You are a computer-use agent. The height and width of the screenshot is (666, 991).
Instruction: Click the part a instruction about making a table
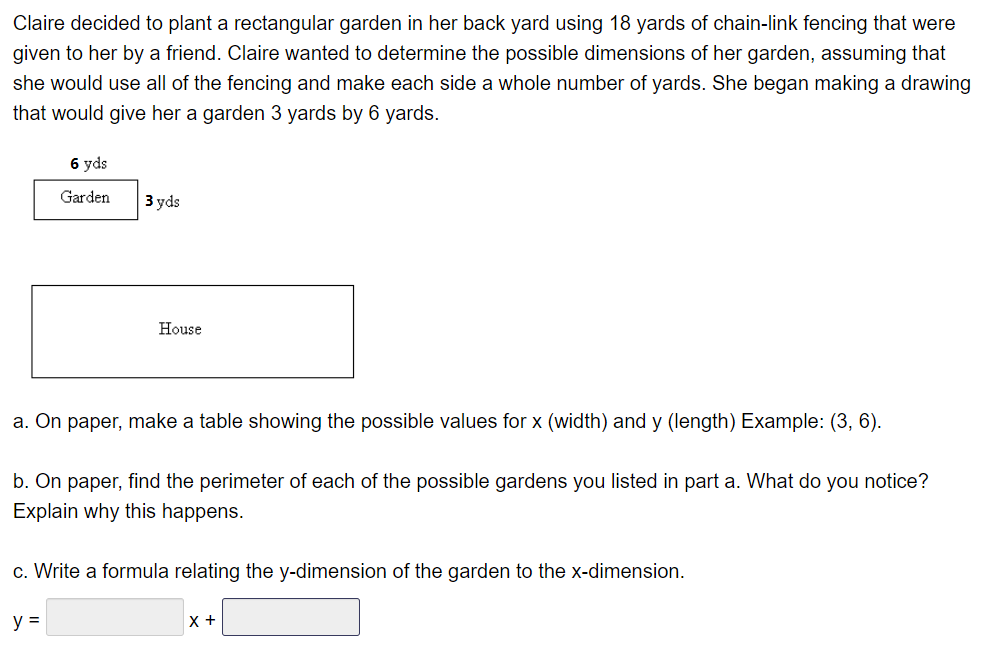pyautogui.click(x=447, y=421)
